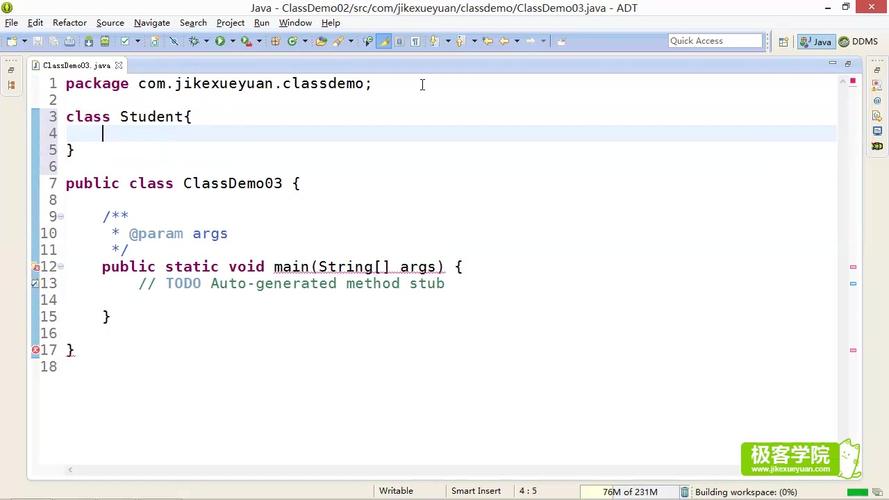Open dropdown next to New Java Class

click(305, 41)
